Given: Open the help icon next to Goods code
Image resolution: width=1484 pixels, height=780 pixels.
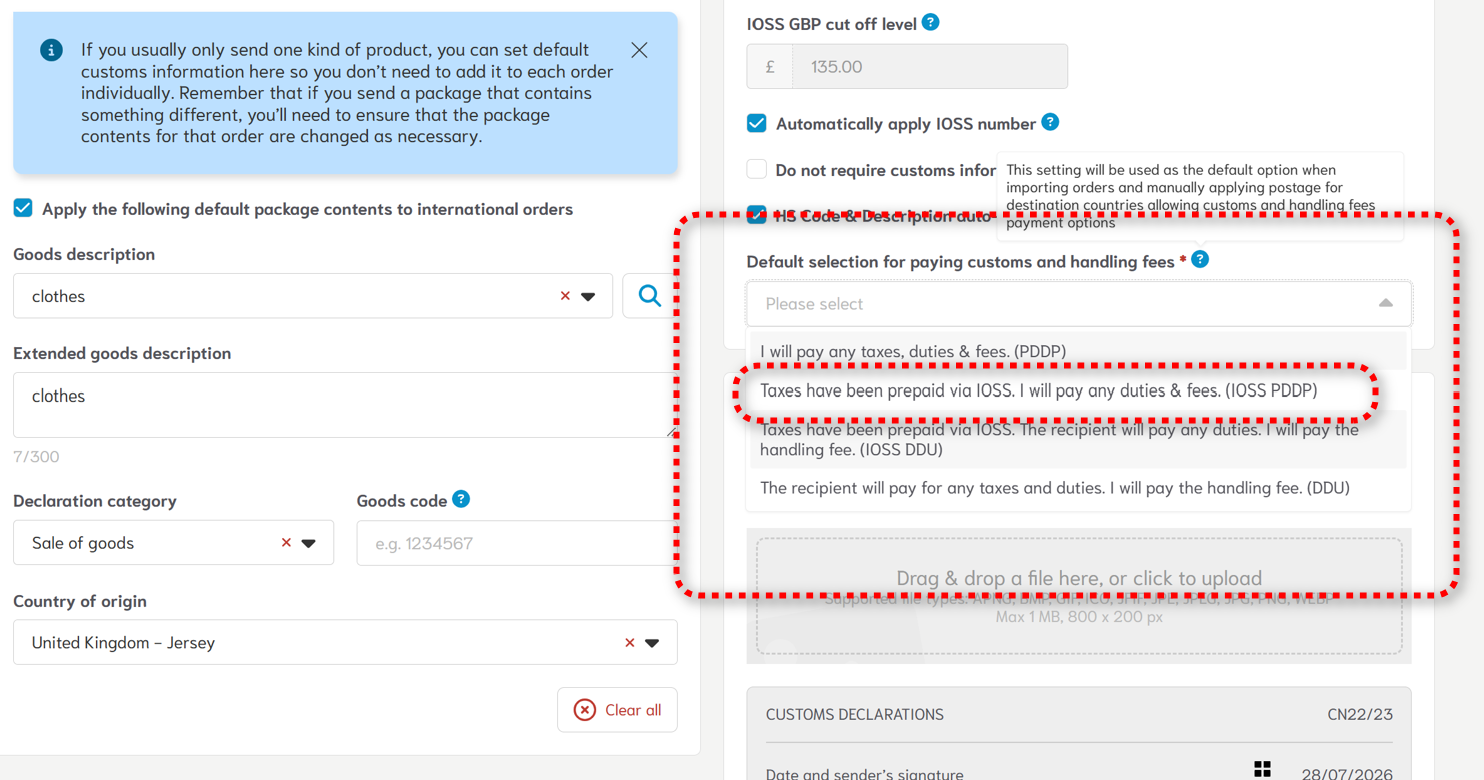Looking at the screenshot, I should (x=460, y=499).
